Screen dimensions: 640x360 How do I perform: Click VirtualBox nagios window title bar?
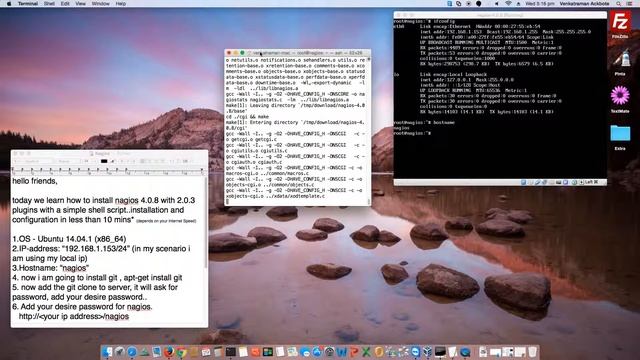500,15
